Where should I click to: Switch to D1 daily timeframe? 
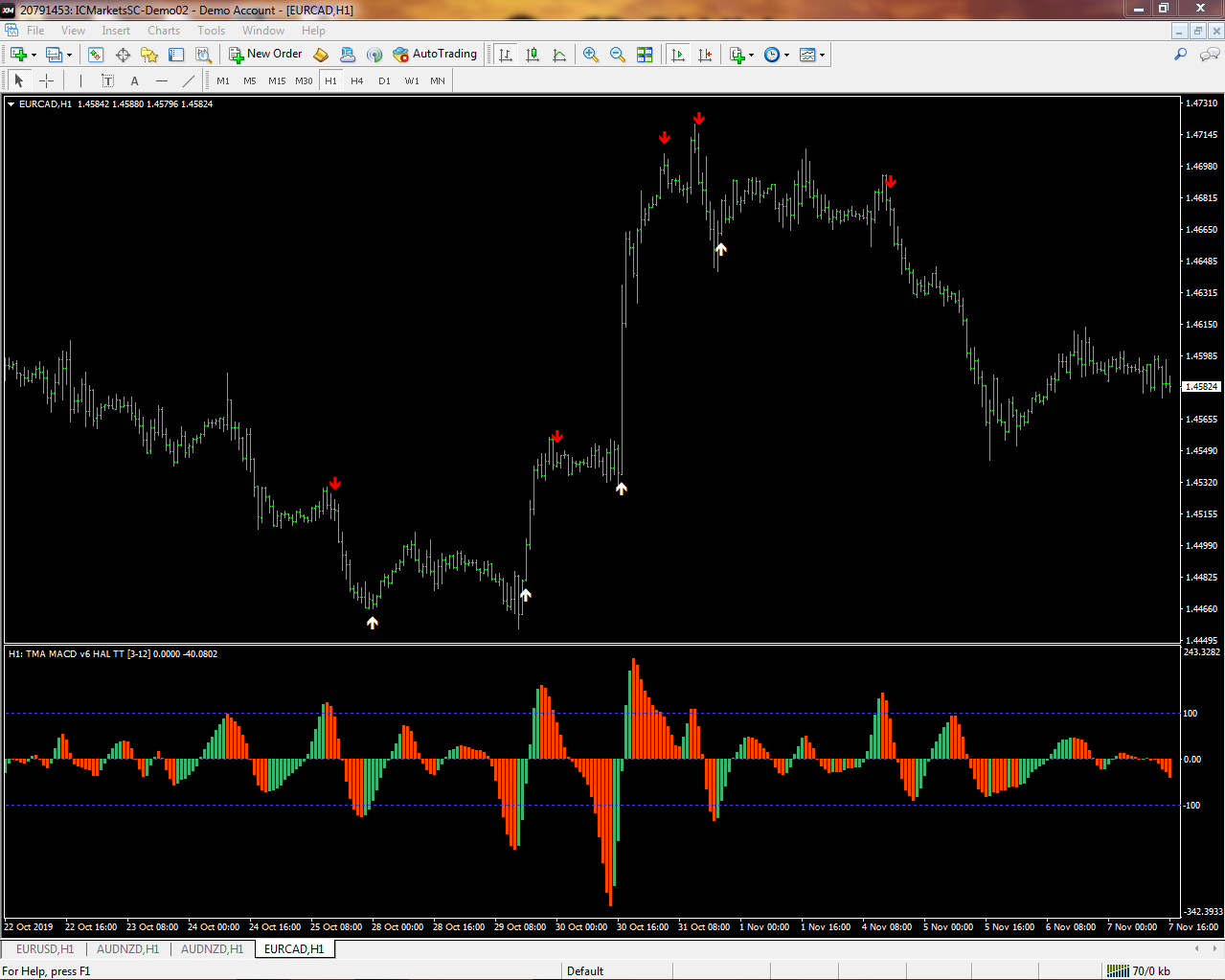coord(384,81)
